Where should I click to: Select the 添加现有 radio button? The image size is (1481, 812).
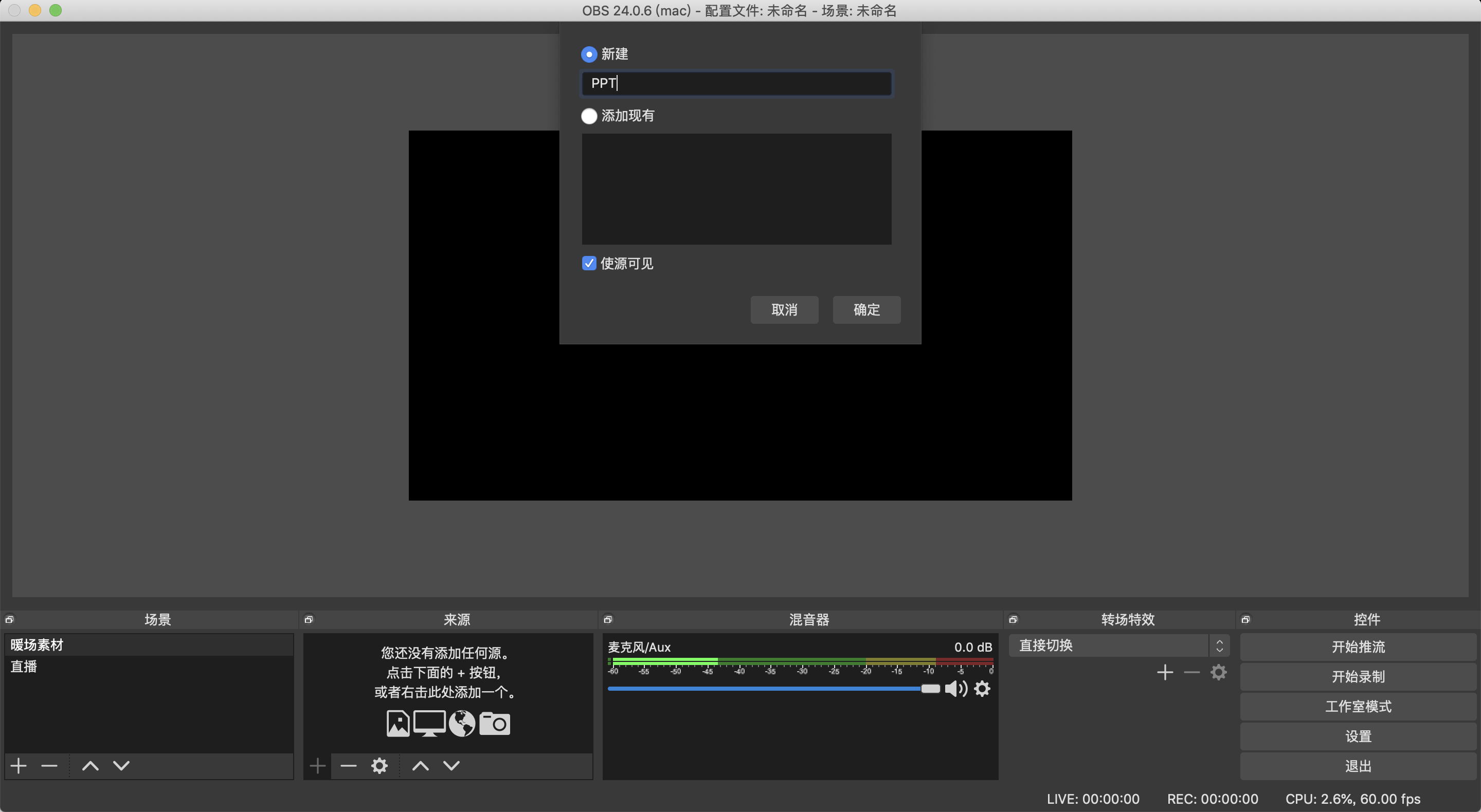point(589,116)
